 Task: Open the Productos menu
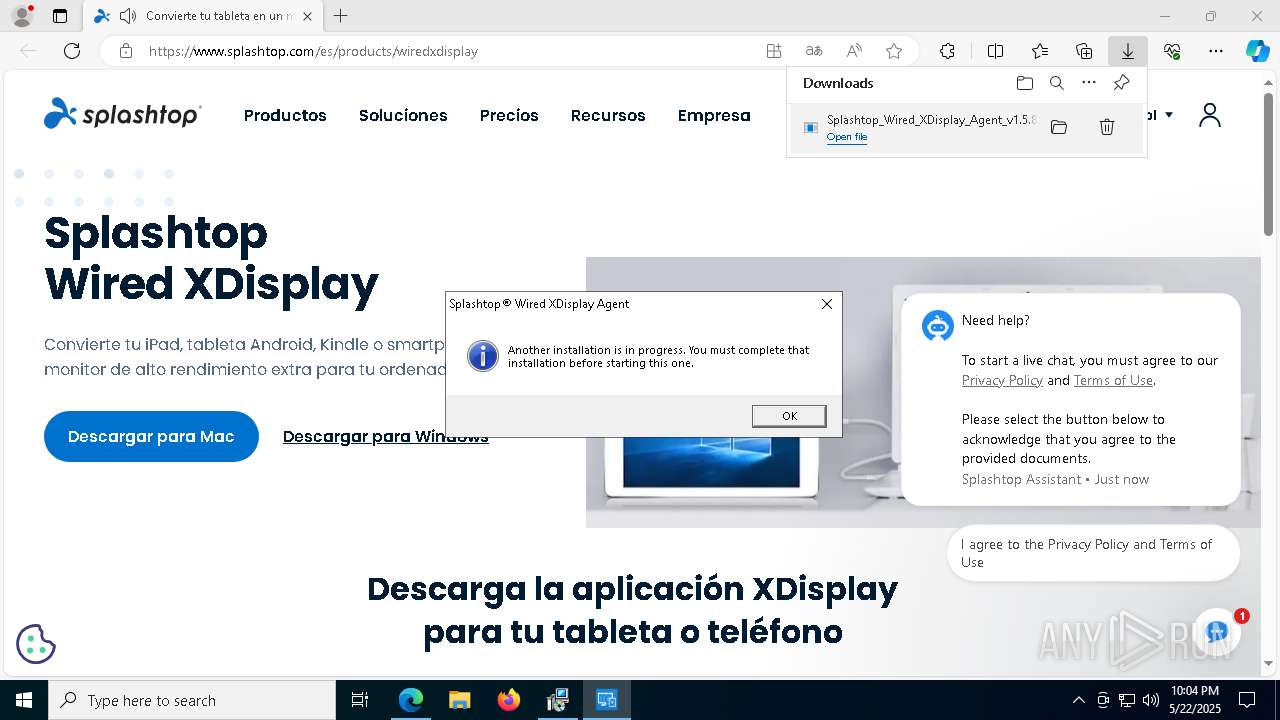(285, 115)
